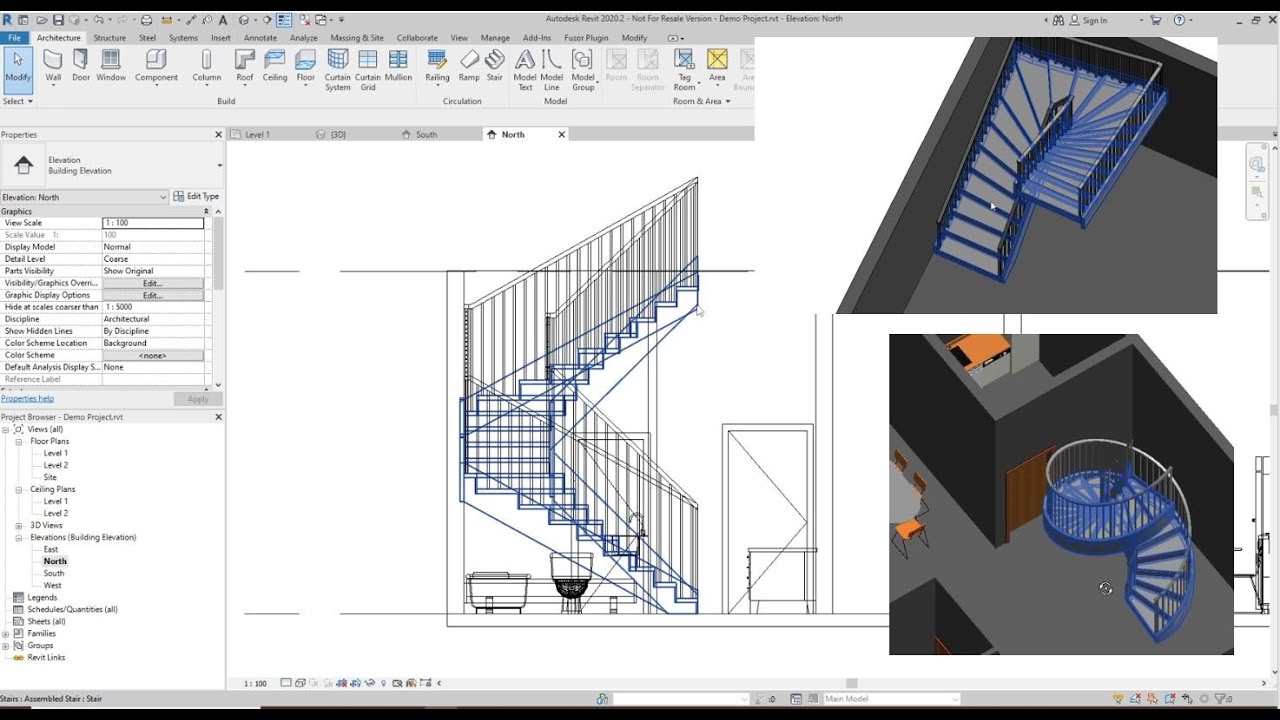The image size is (1280, 720).
Task: Activate the Railing tool
Action: pyautogui.click(x=437, y=66)
